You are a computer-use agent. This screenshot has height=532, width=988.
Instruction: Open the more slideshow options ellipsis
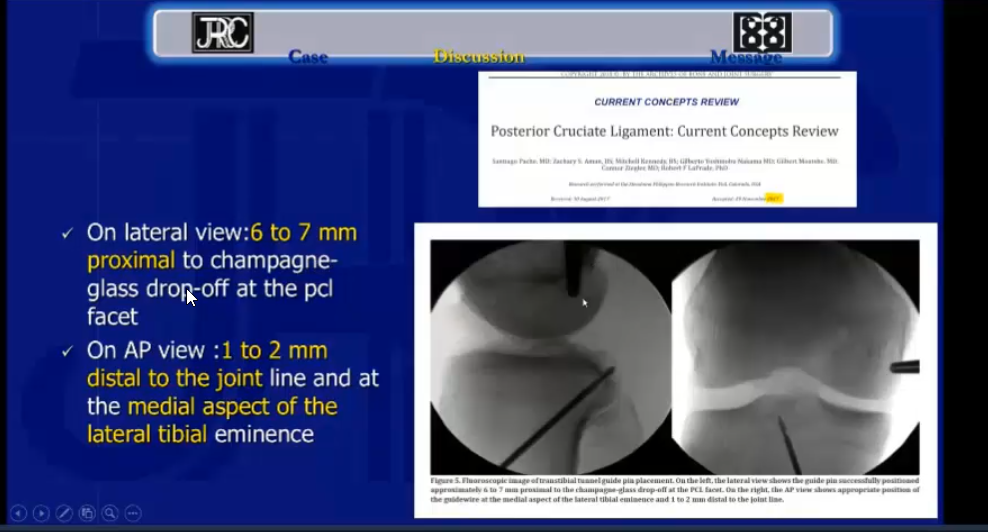[133, 514]
